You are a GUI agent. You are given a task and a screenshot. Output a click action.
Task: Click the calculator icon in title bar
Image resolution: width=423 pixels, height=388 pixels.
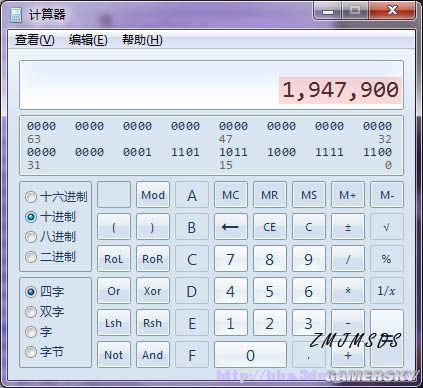coord(15,15)
